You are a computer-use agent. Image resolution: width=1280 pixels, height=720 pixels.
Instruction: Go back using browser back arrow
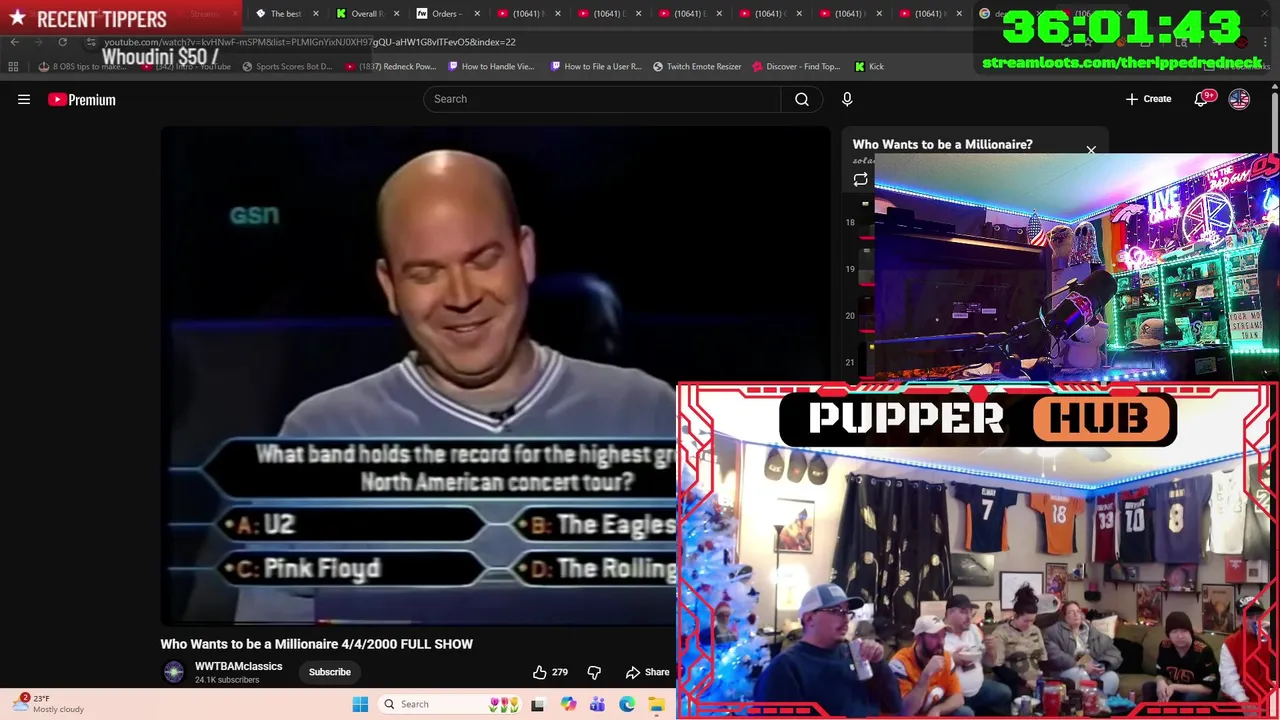pos(14,42)
